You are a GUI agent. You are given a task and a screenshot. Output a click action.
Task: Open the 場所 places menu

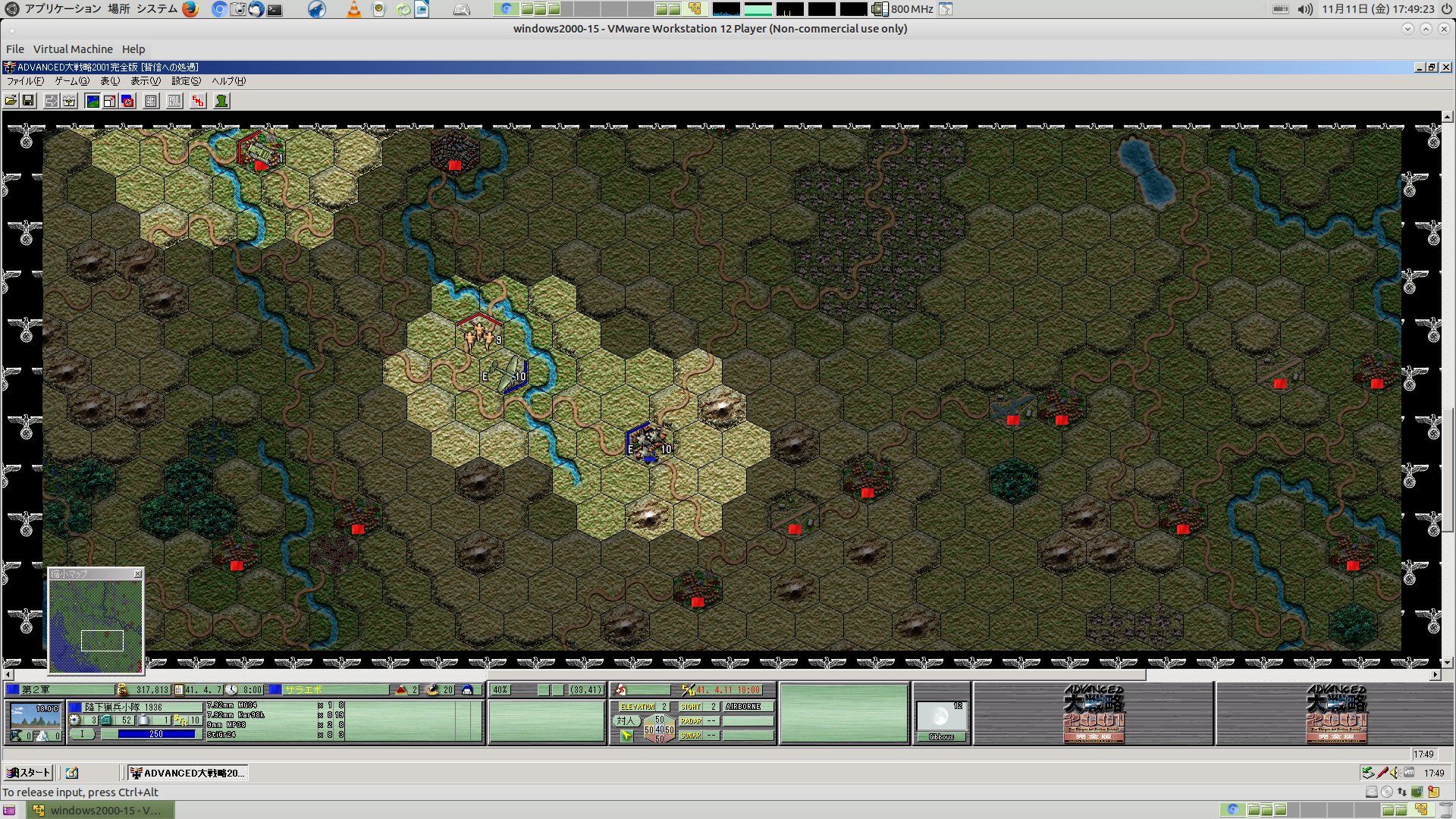pos(118,9)
